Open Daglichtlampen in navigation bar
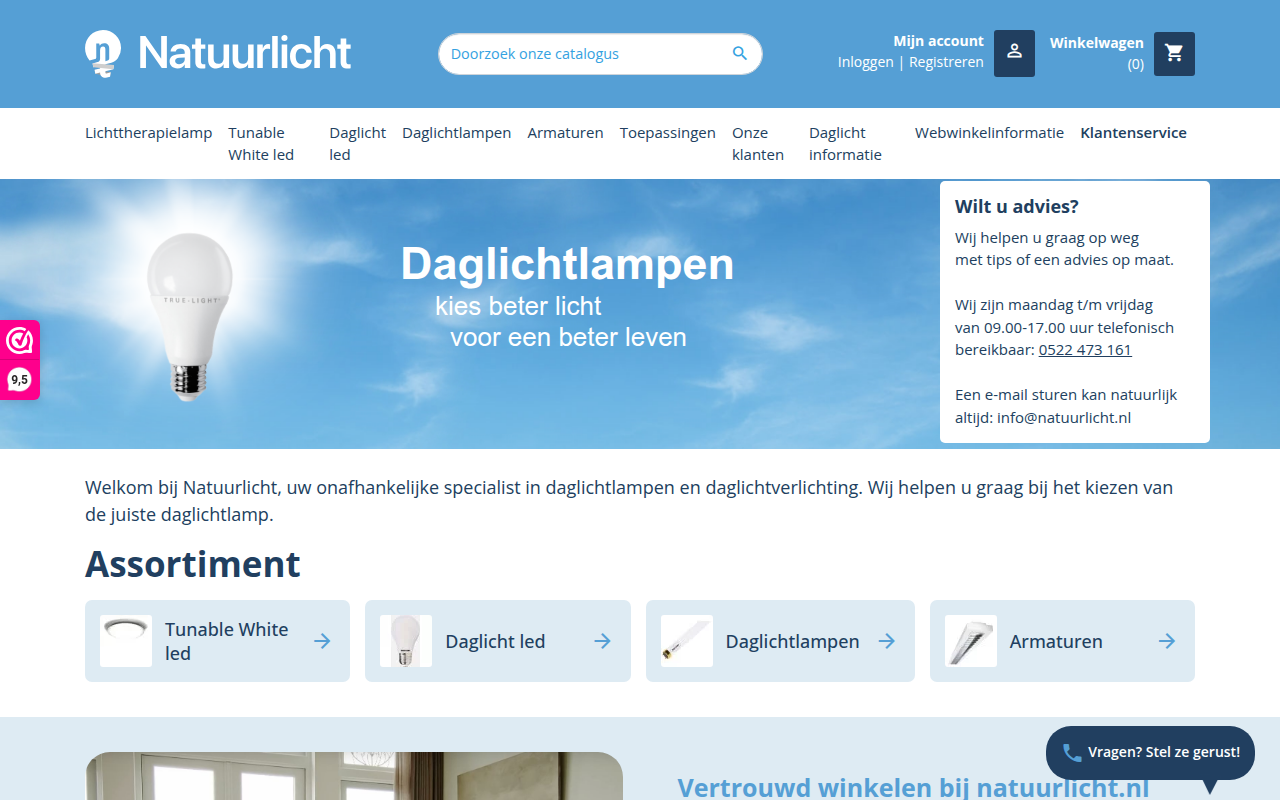 point(457,133)
